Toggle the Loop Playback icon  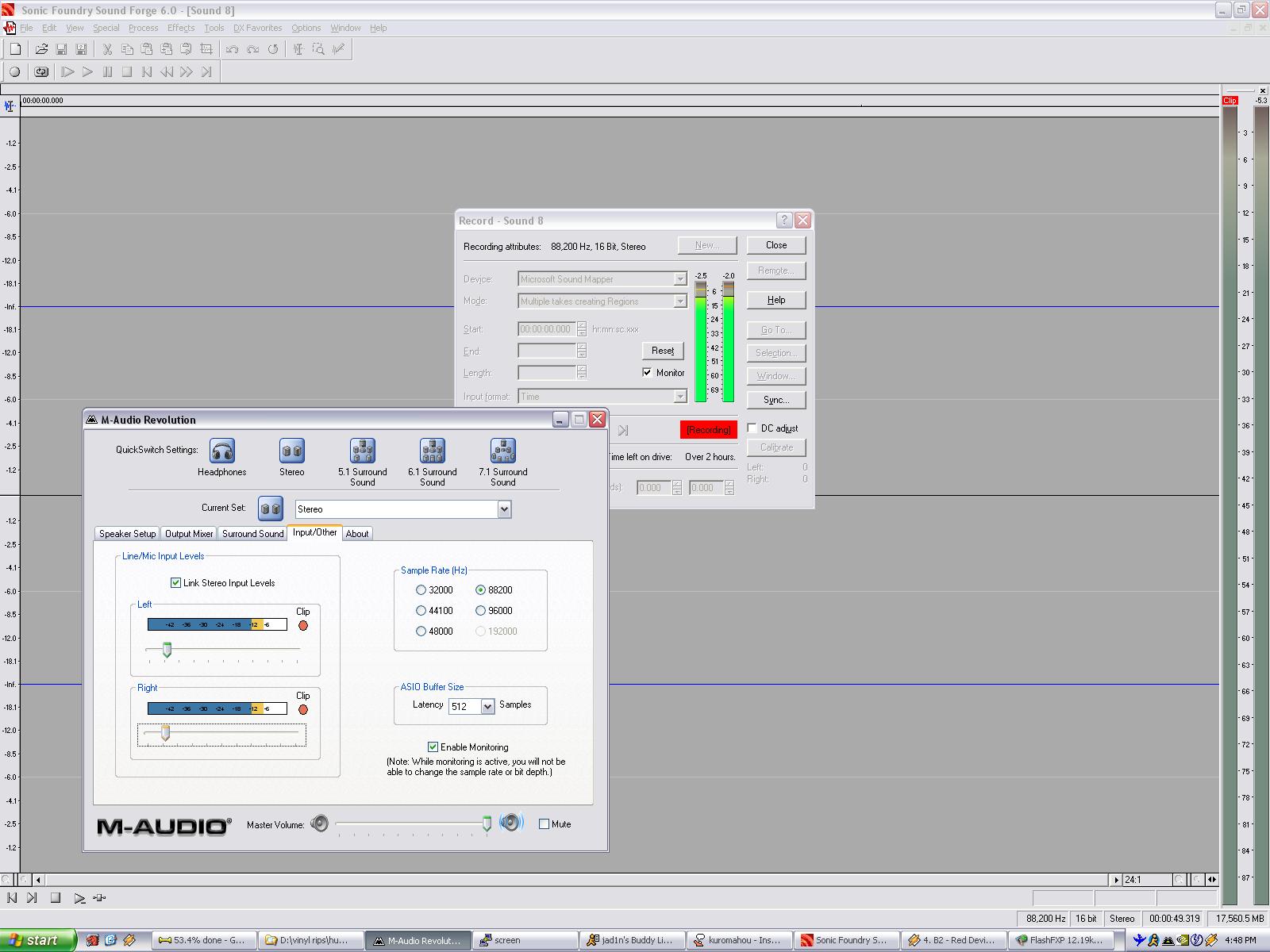(x=41, y=72)
